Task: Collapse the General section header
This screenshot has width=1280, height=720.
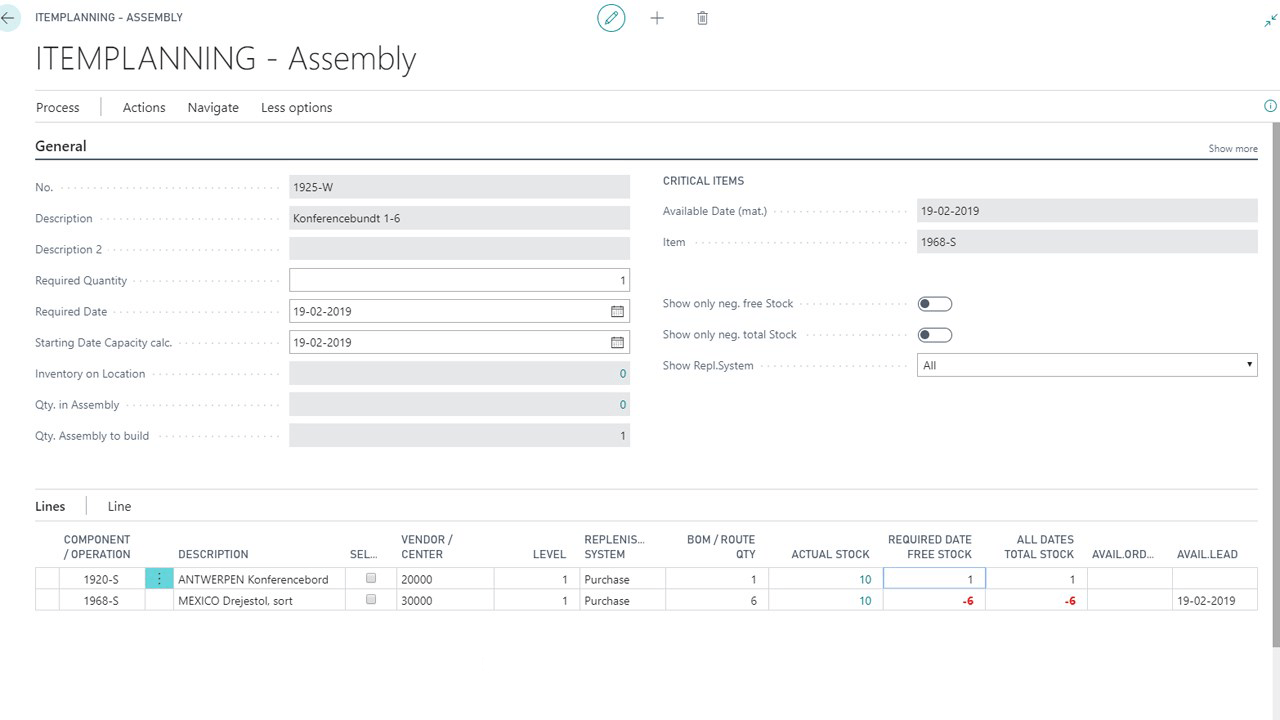Action: [x=61, y=146]
